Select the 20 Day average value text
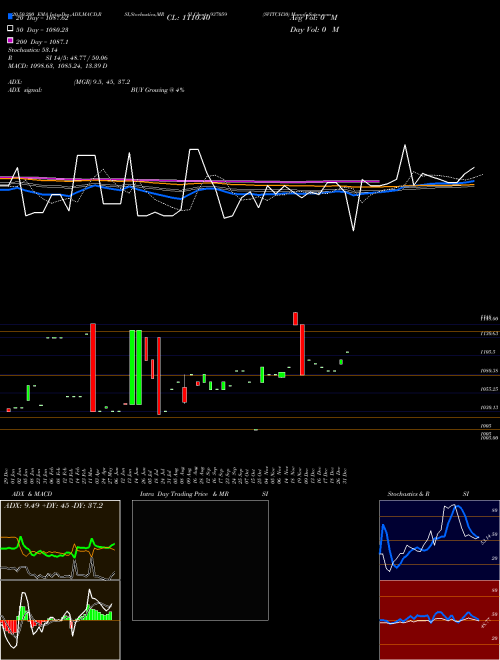 point(42,18)
